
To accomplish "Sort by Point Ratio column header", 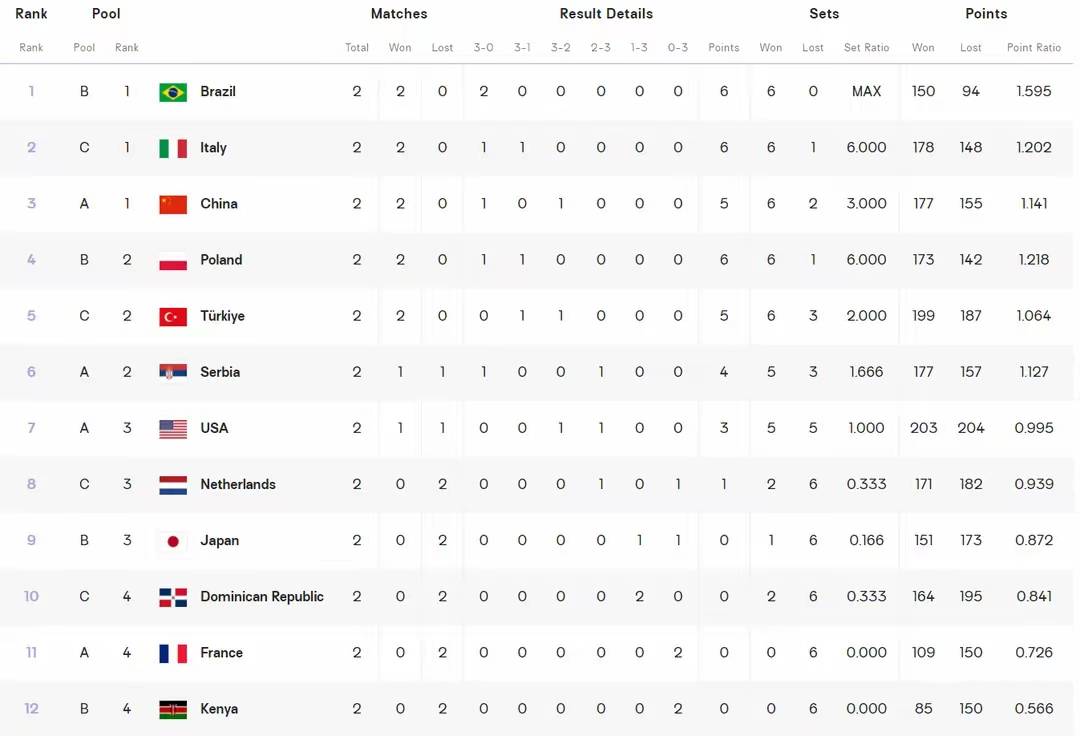I will [x=1033, y=48].
